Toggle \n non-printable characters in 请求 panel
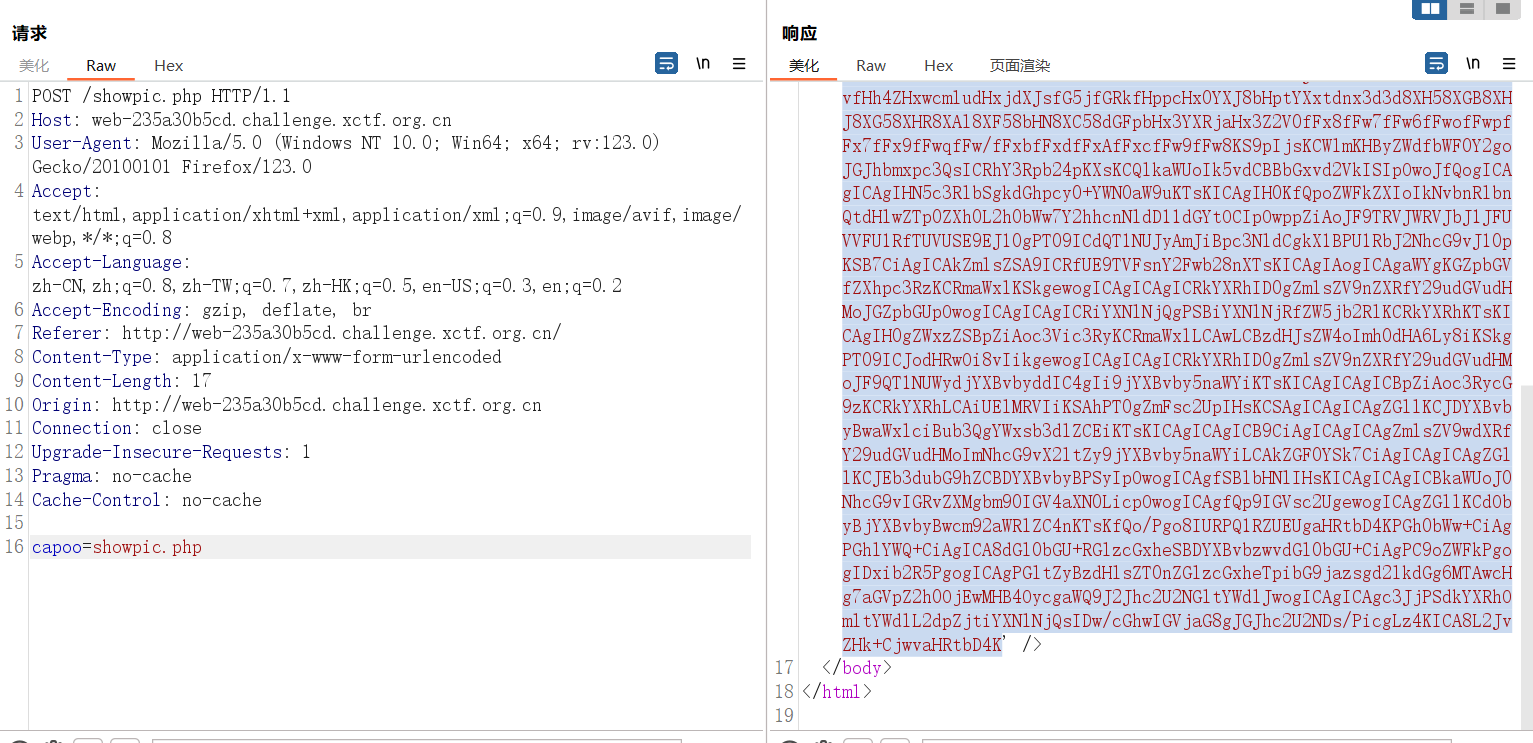This screenshot has width=1533, height=743. [703, 64]
